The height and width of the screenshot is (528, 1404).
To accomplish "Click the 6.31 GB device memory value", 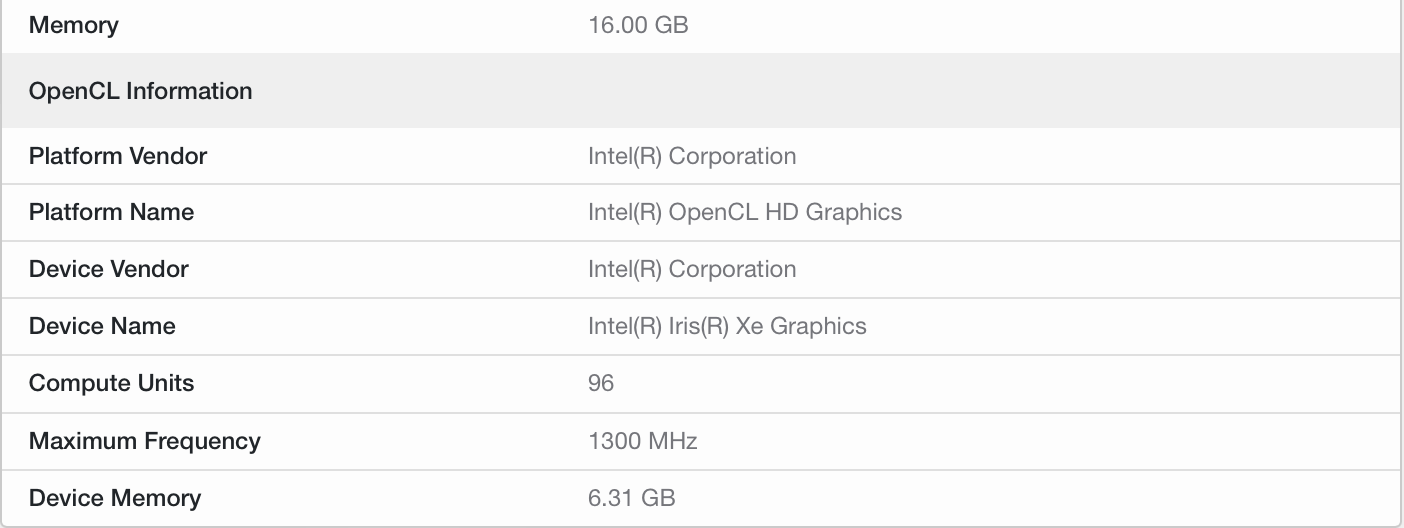I will (631, 498).
